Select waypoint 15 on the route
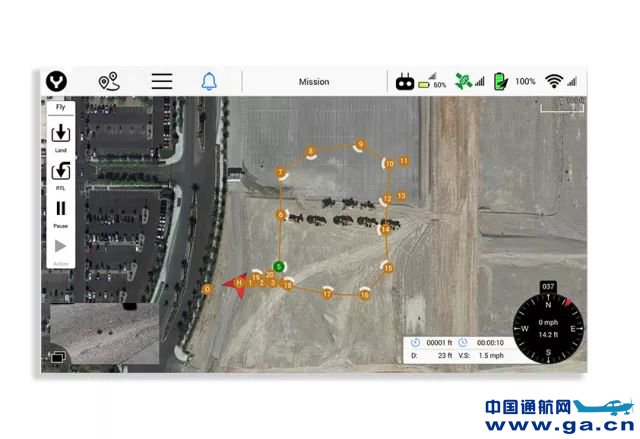The height and width of the screenshot is (439, 640). [x=388, y=268]
